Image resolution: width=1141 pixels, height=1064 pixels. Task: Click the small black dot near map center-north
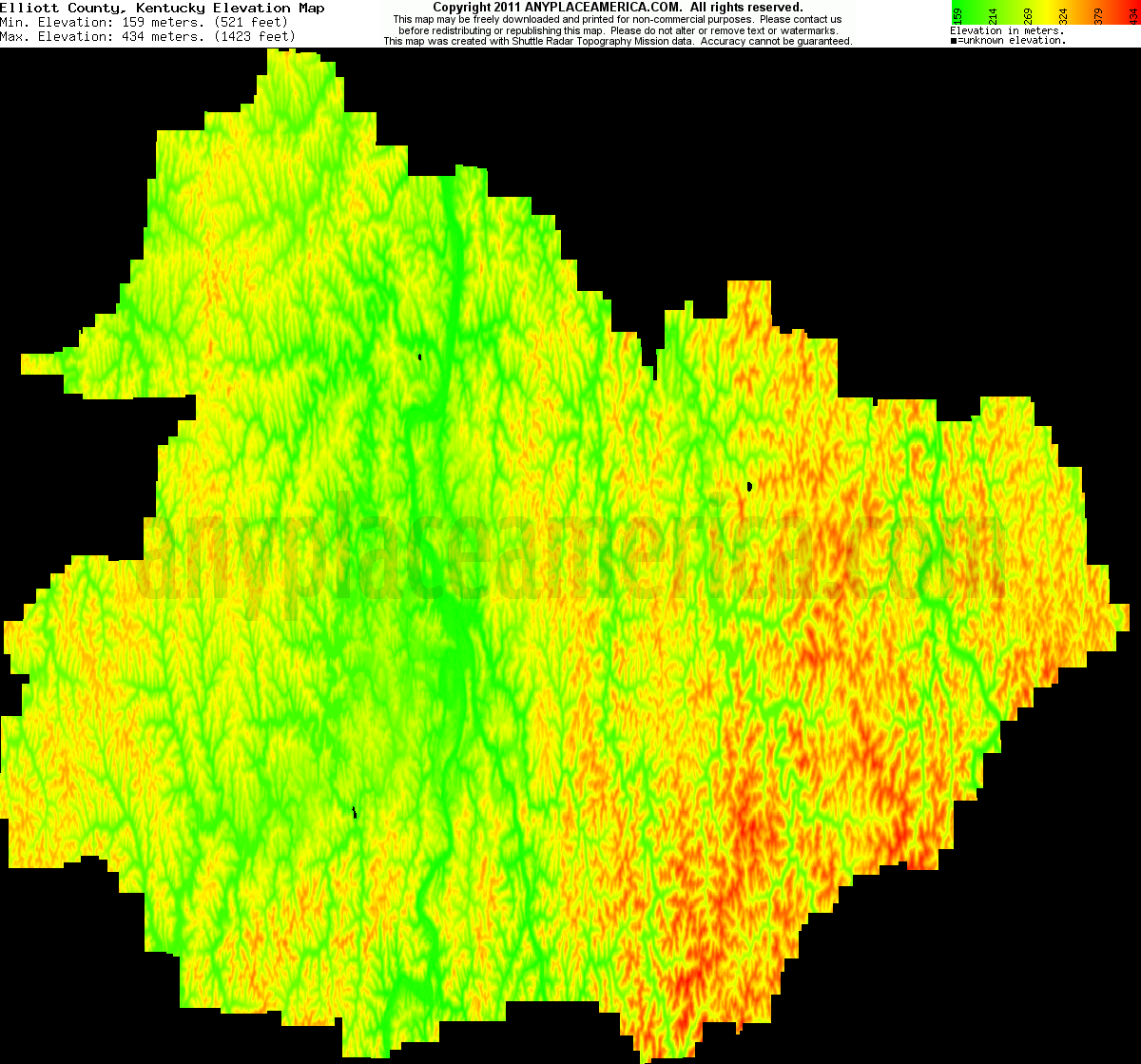[x=421, y=356]
